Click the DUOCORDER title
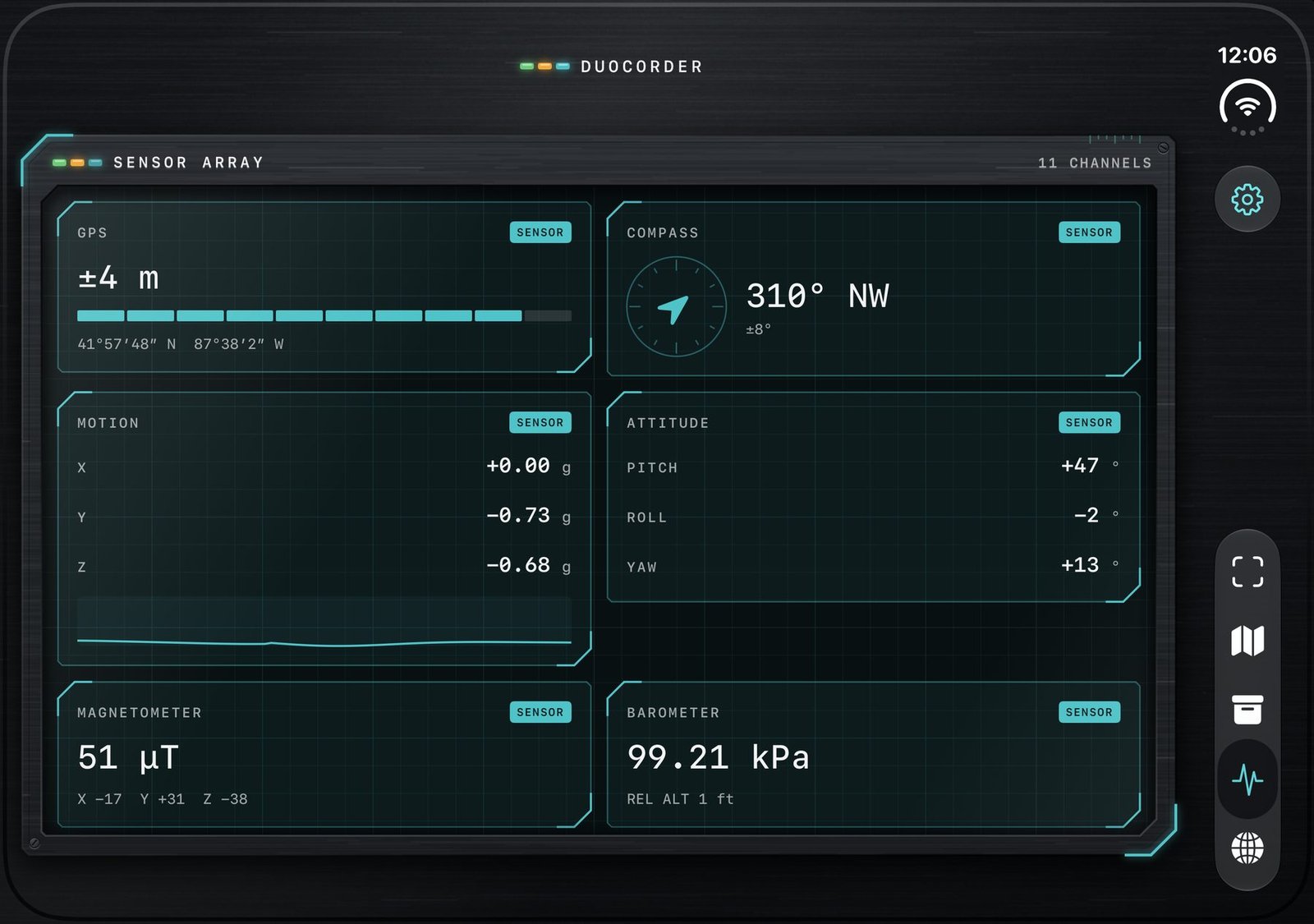The height and width of the screenshot is (924, 1314). (x=641, y=67)
